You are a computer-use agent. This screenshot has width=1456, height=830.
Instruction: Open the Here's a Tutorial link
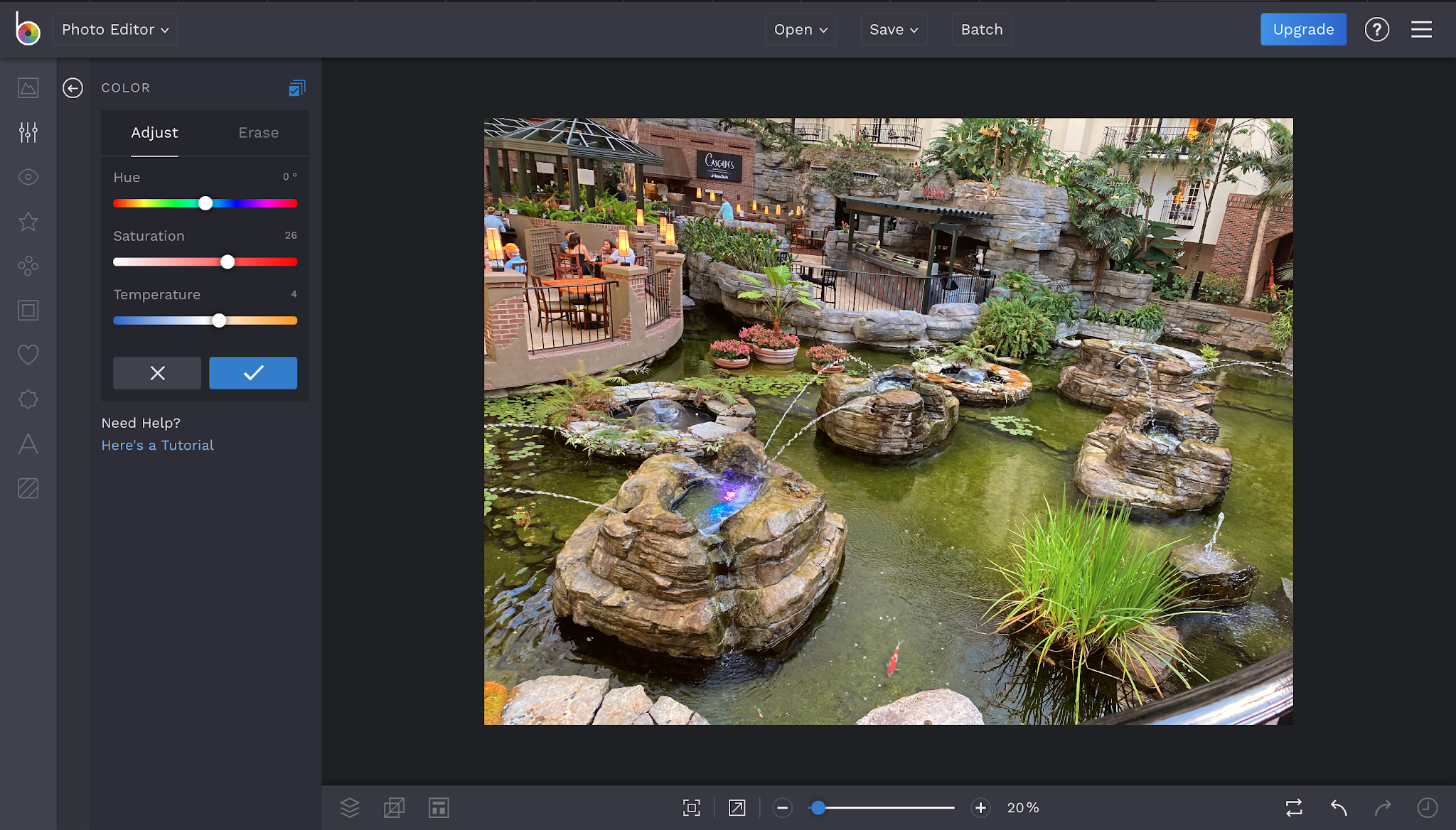click(157, 445)
